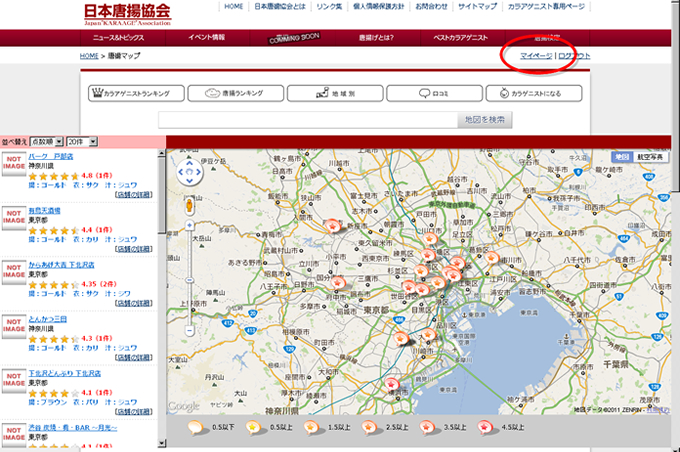The image size is (680, 452).
Task: Focus the map search text field
Action: 308,120
